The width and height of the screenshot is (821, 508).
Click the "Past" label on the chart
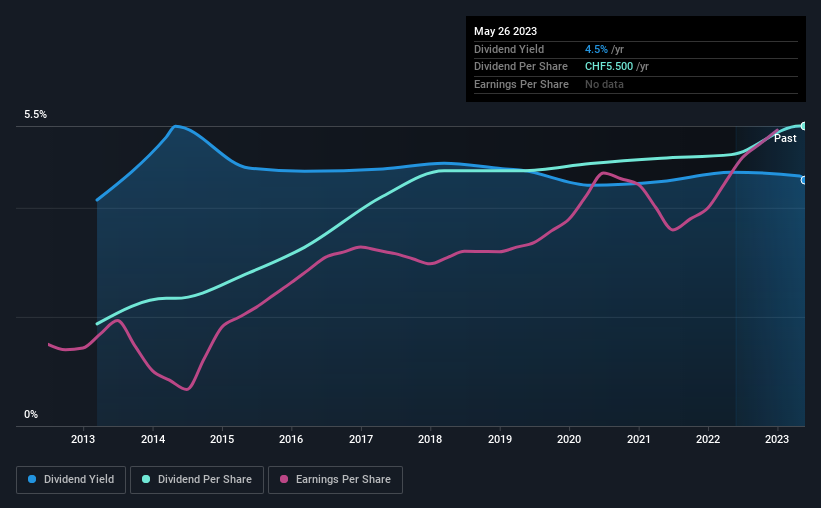tap(785, 139)
